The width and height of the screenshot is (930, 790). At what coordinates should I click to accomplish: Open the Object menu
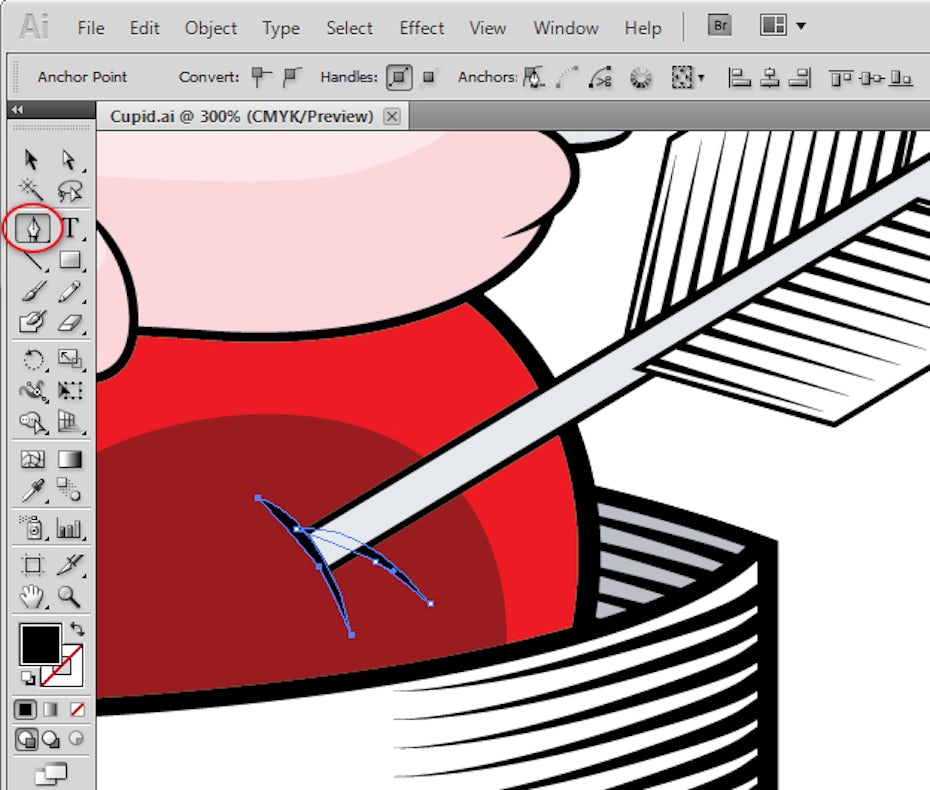coord(211,27)
